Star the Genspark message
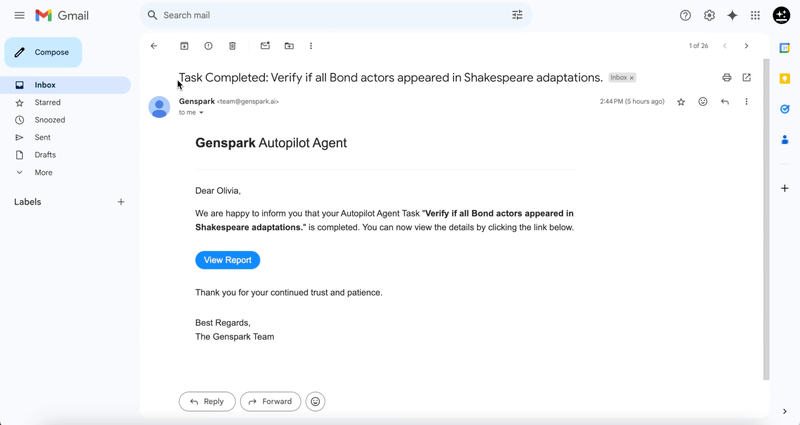This screenshot has width=800, height=425. 681,102
